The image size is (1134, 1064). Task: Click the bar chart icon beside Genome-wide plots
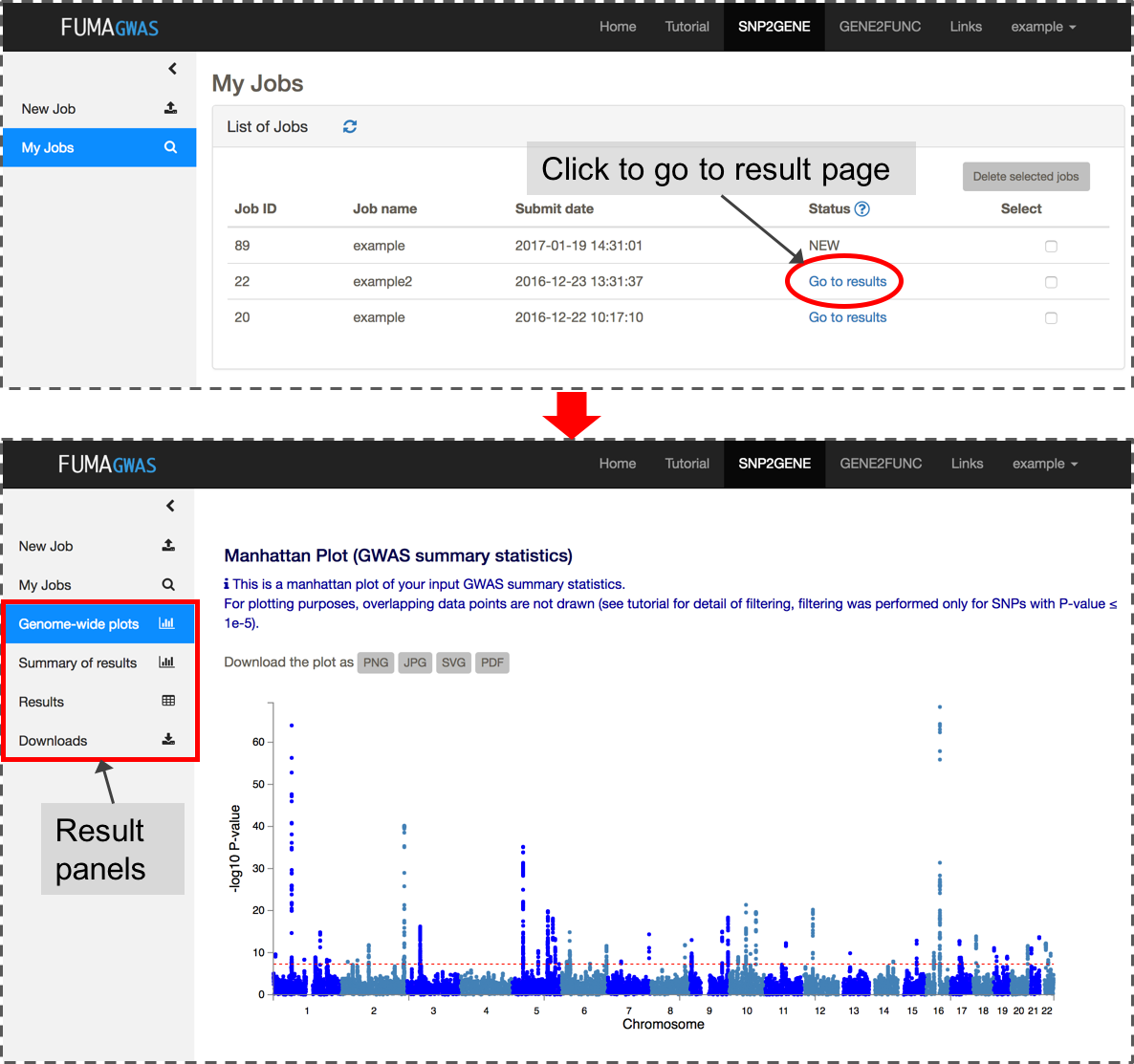click(166, 622)
